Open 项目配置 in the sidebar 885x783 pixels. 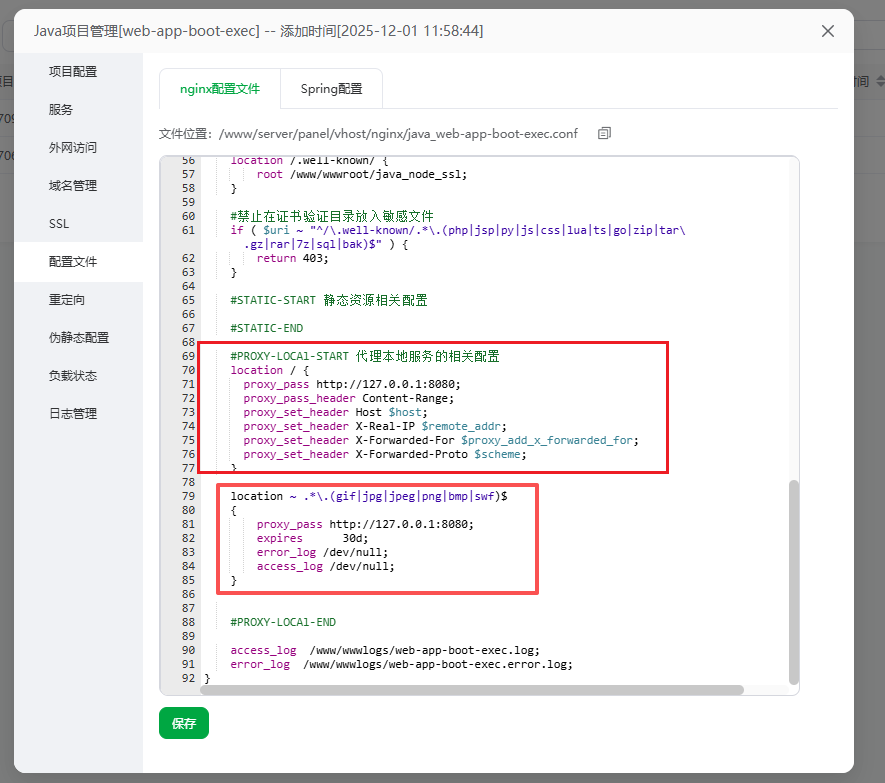point(73,72)
